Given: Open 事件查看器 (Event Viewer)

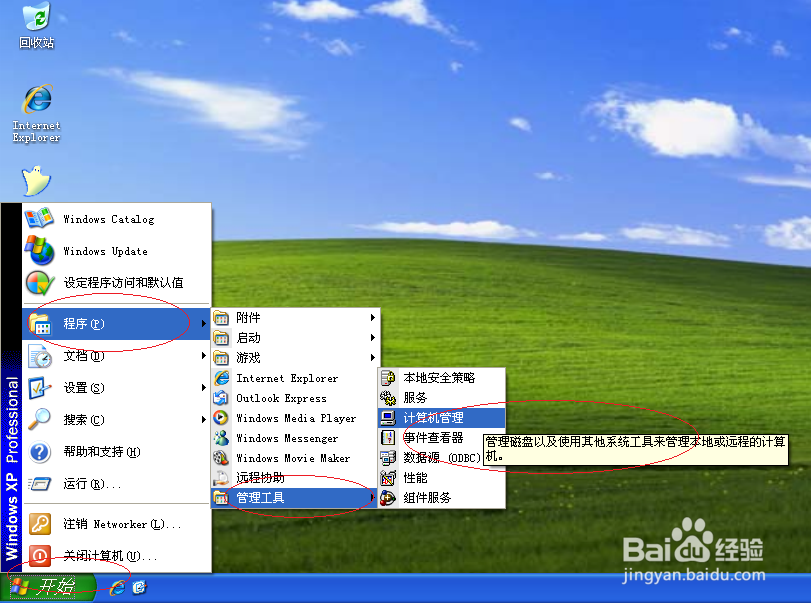Looking at the screenshot, I should (438, 437).
